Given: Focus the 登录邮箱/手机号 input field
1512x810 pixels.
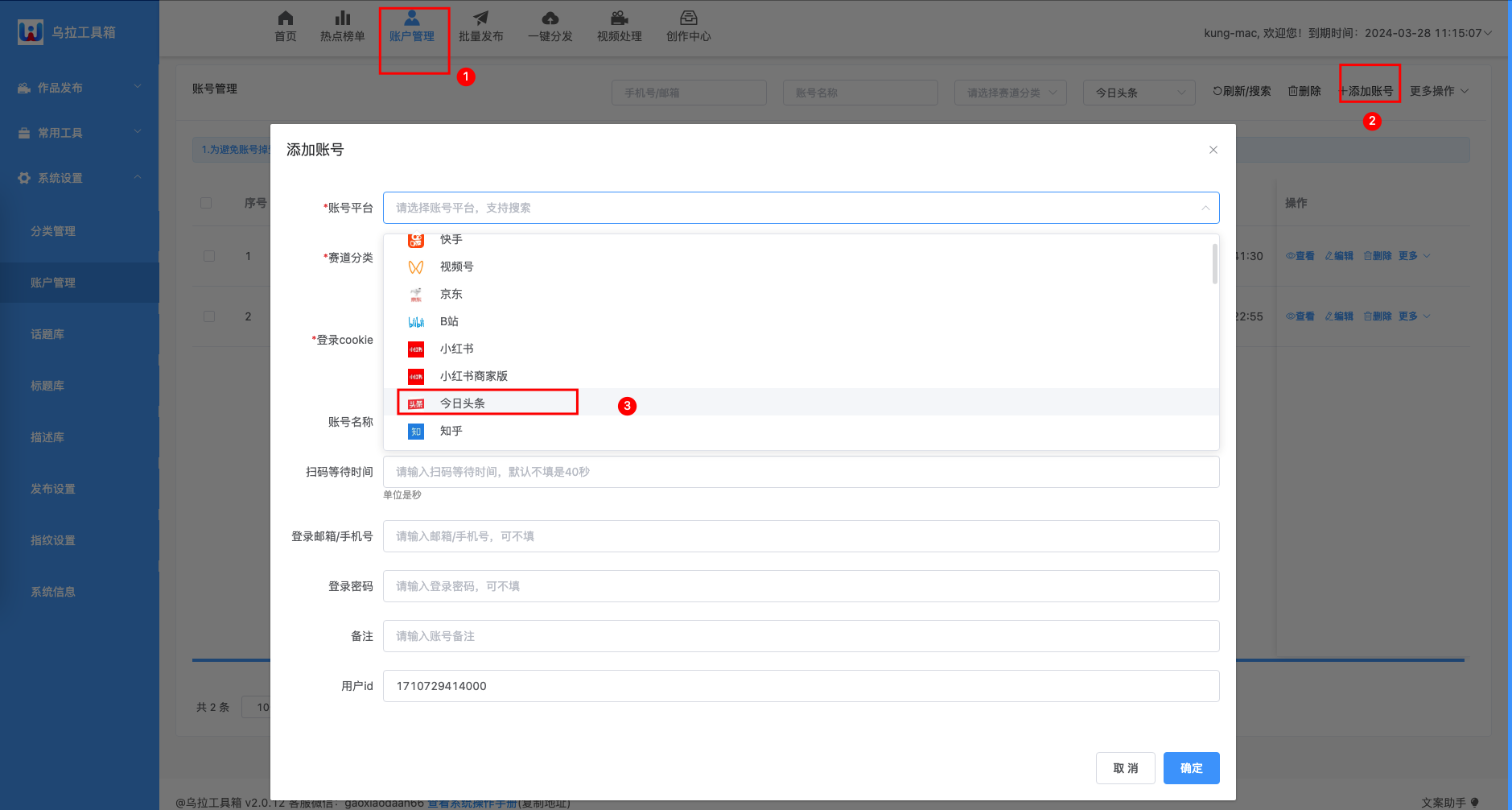Looking at the screenshot, I should [801, 536].
